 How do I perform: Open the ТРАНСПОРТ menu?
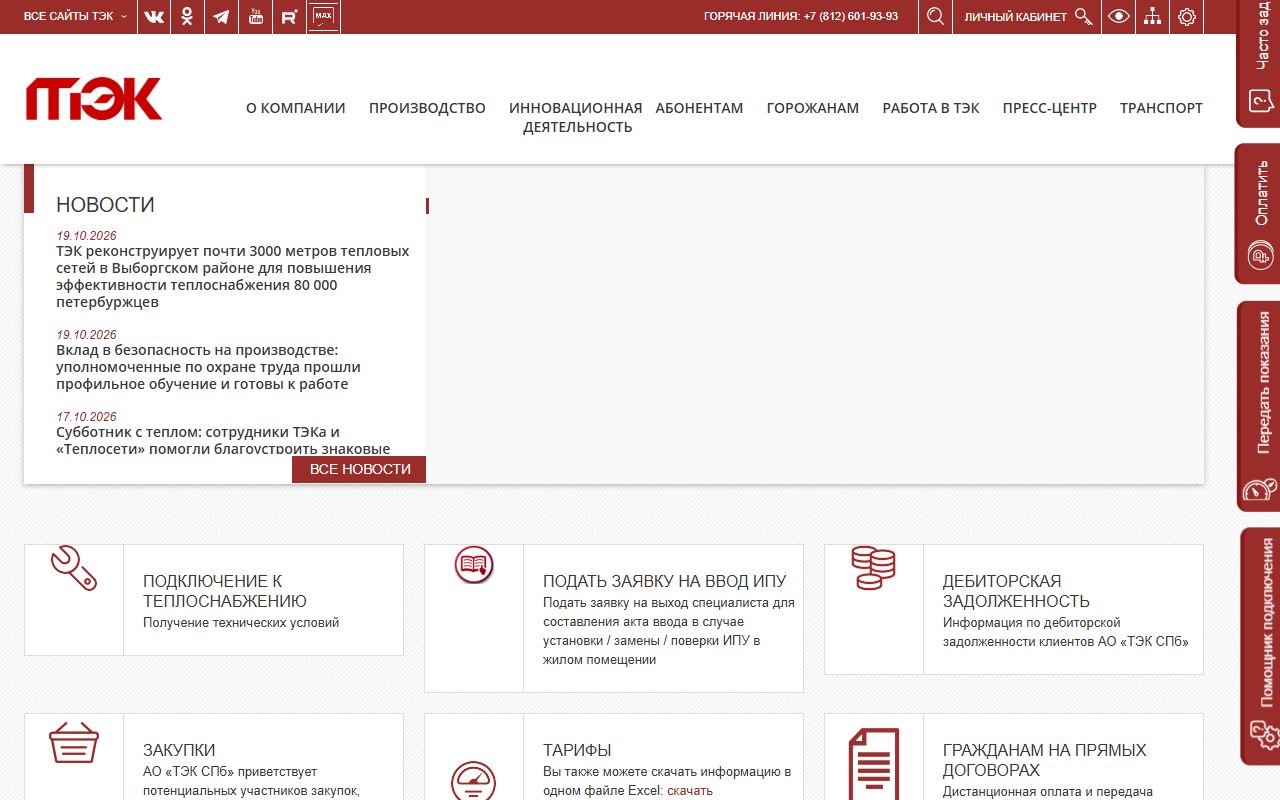(x=1161, y=108)
